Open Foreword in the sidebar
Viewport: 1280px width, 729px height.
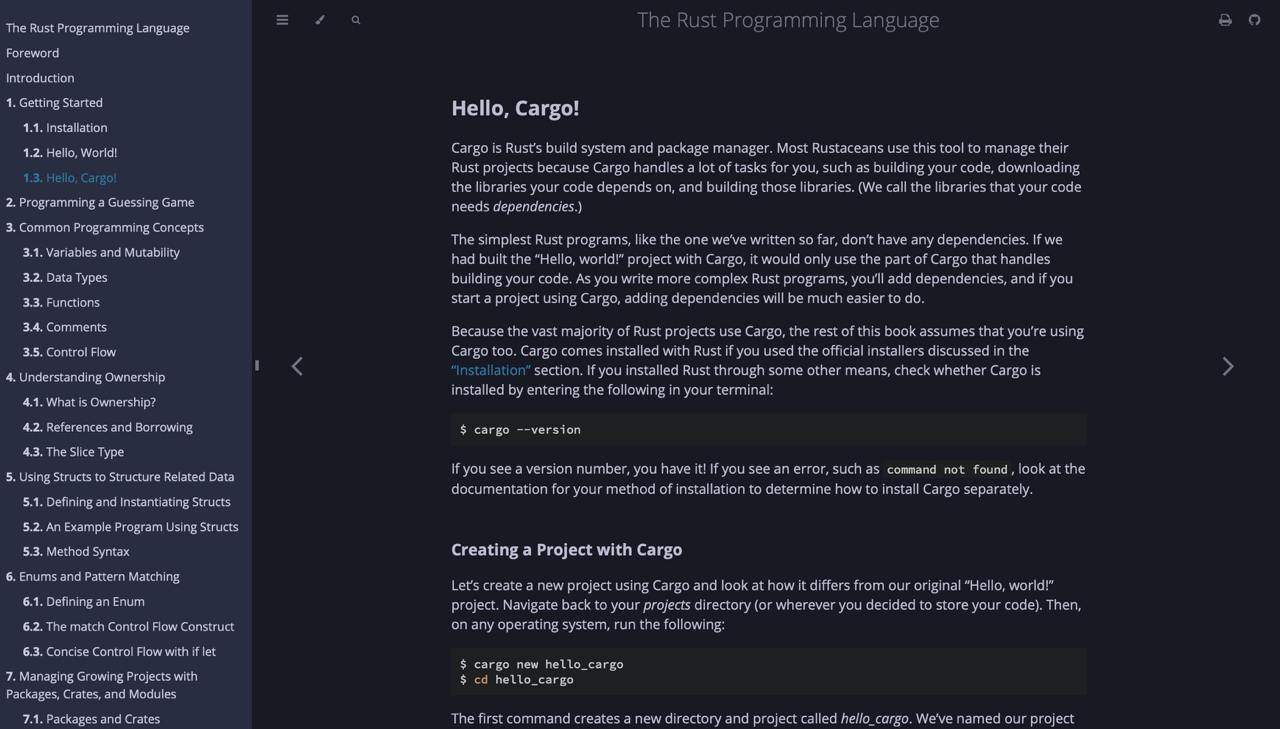pos(32,53)
